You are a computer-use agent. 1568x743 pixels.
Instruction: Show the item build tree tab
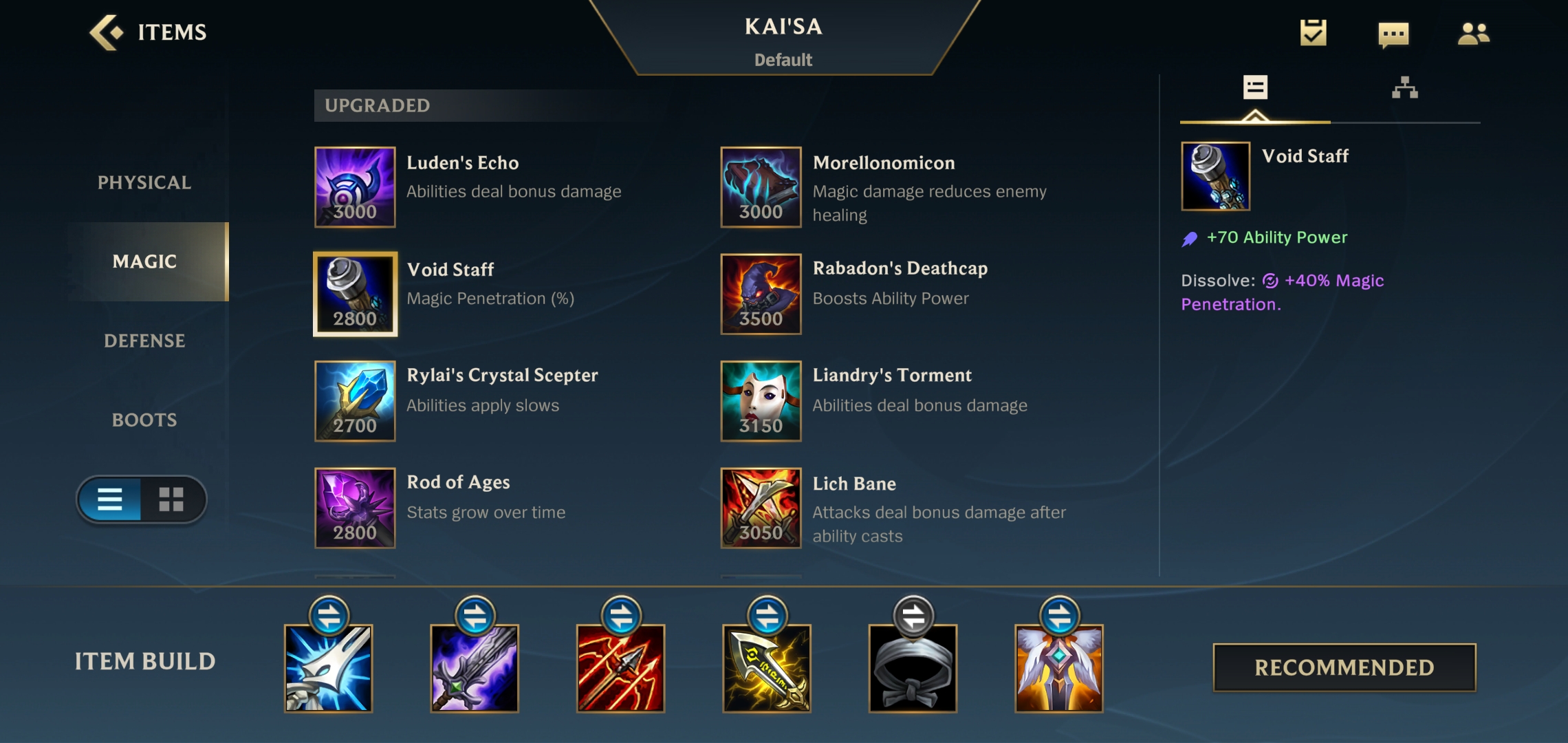pos(1405,88)
